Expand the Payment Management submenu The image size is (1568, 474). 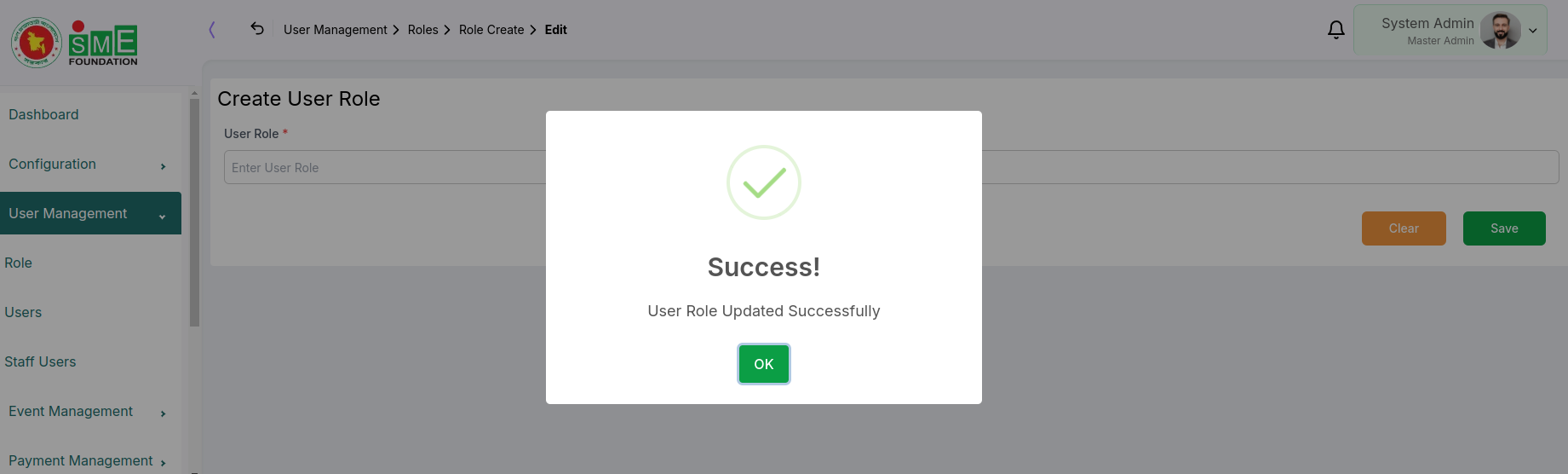(163, 463)
